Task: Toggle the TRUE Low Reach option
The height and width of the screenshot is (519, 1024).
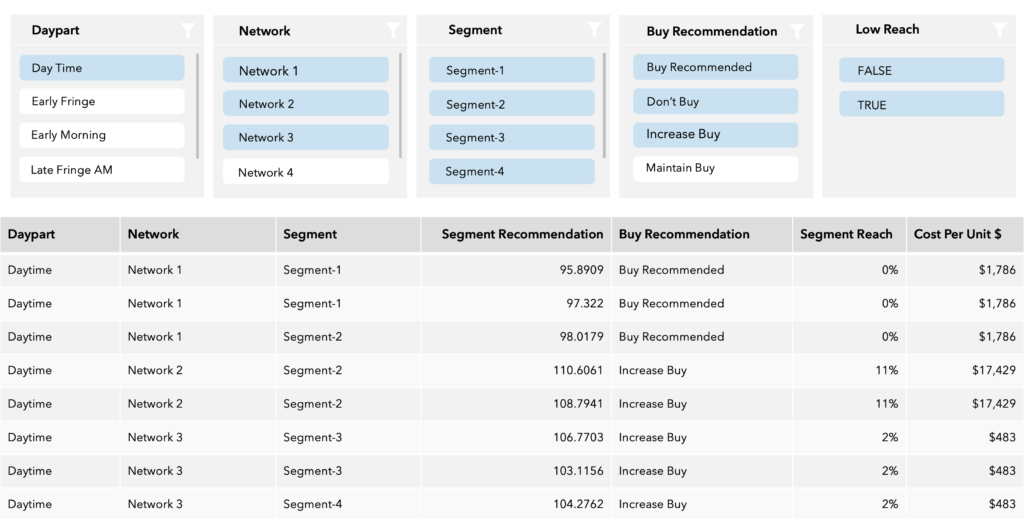Action: click(921, 104)
